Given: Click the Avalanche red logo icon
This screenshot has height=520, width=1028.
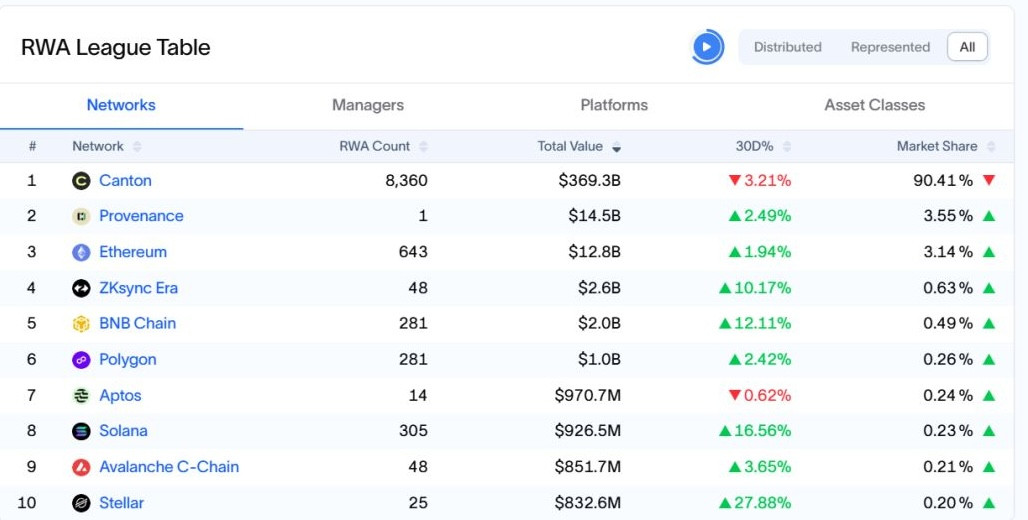Looking at the screenshot, I should pos(81,468).
